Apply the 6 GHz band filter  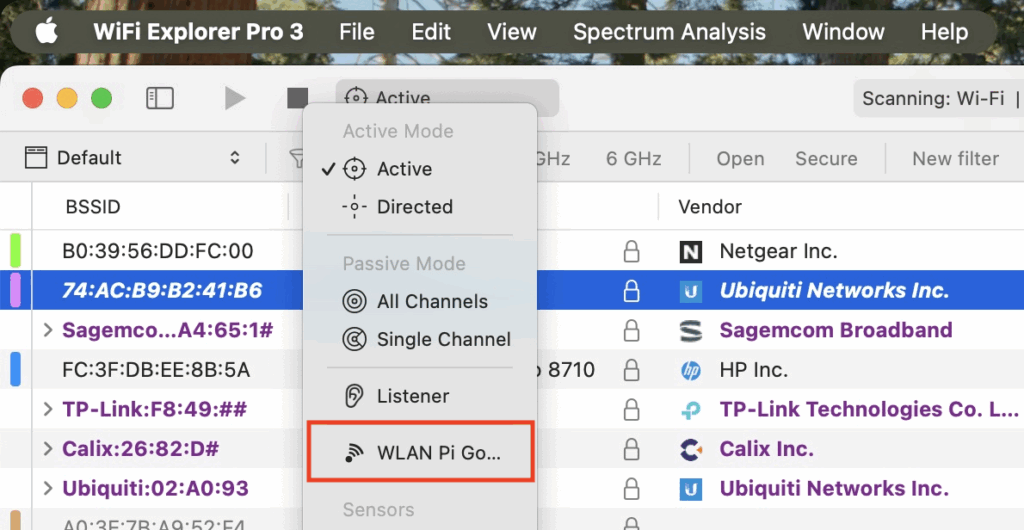tap(633, 159)
